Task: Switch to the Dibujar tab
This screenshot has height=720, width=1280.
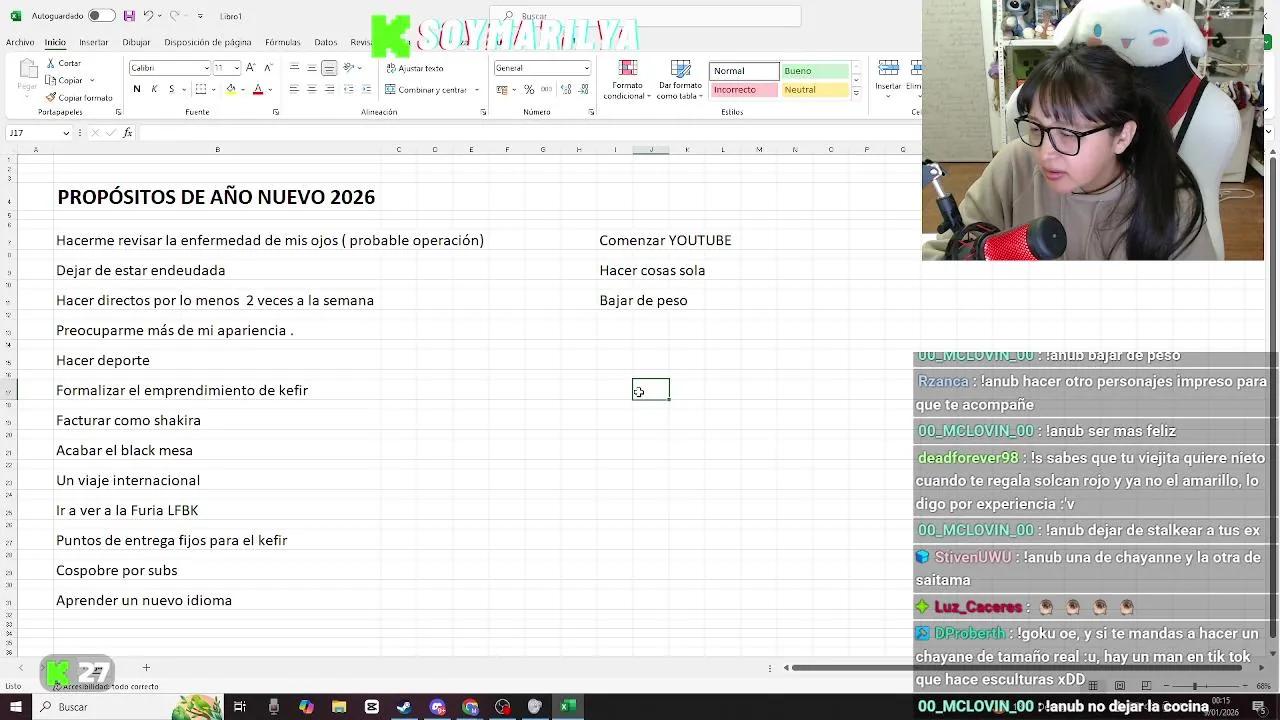Action: [x=136, y=43]
